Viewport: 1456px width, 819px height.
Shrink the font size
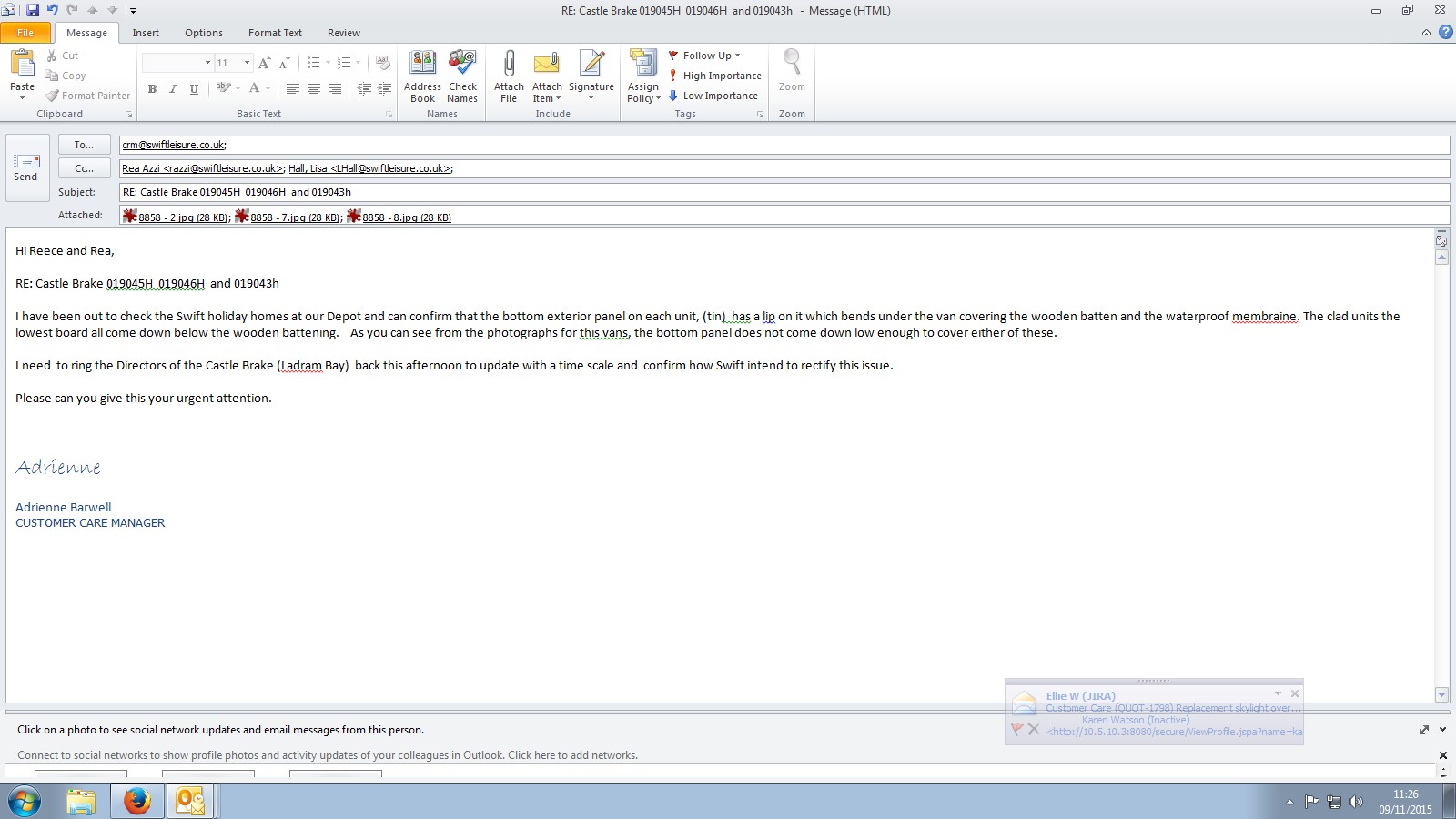(x=285, y=63)
